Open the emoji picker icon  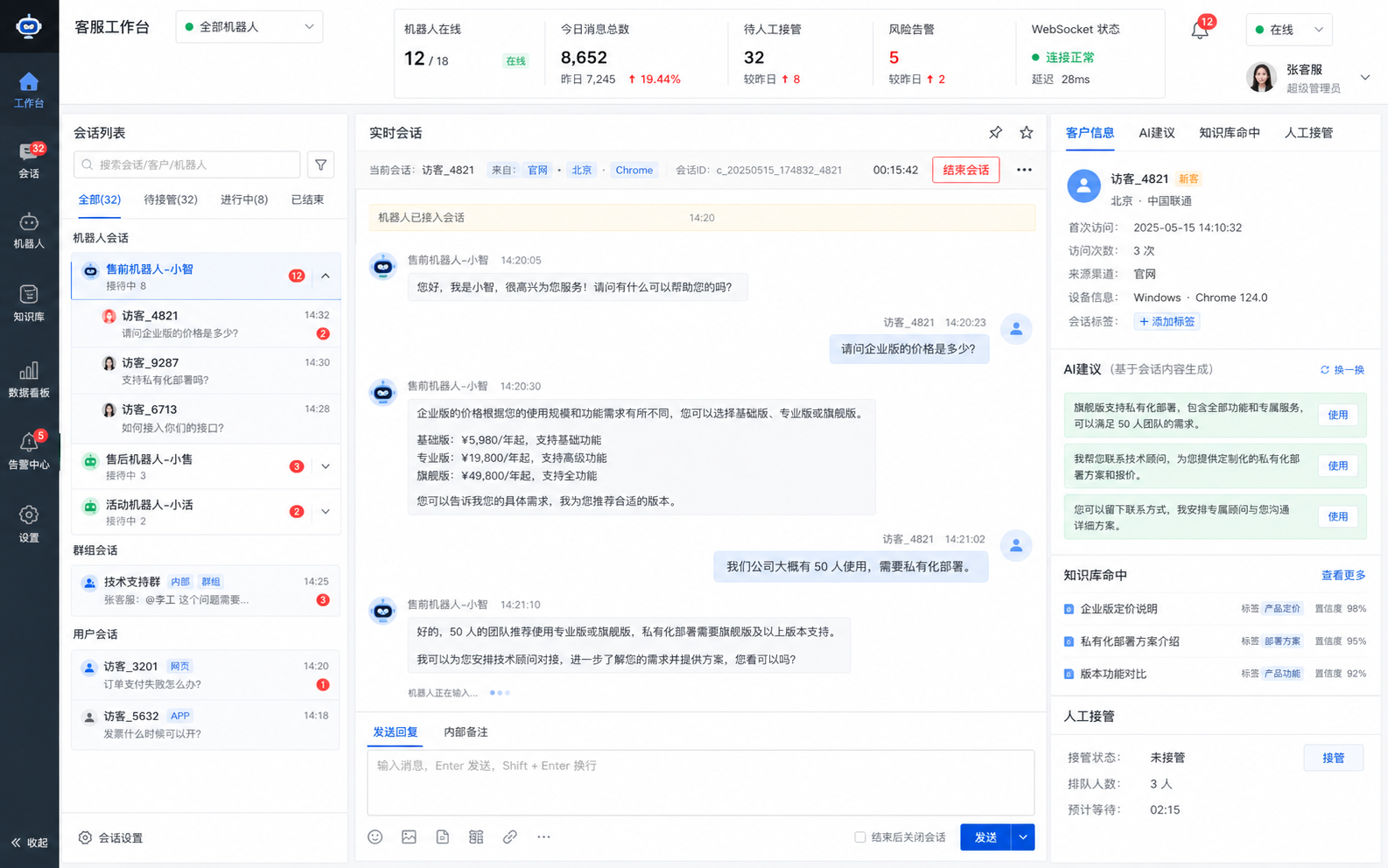click(375, 837)
